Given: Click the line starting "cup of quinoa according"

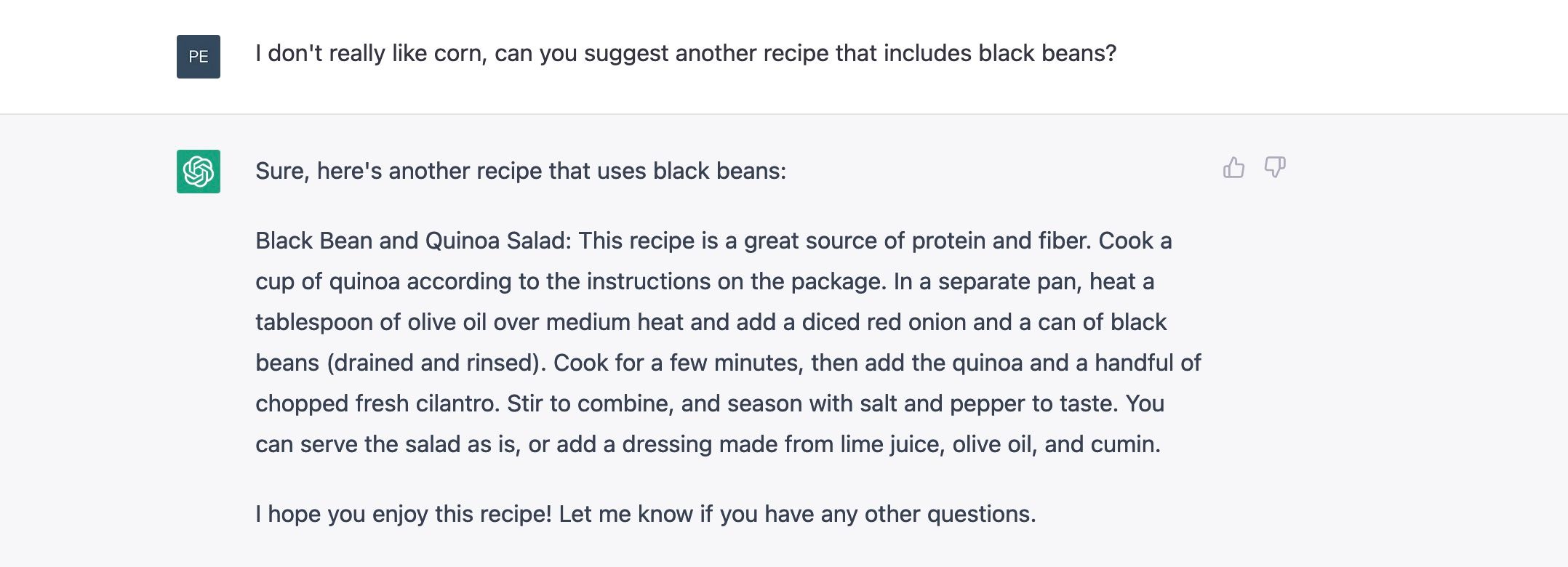Looking at the screenshot, I should coord(704,281).
